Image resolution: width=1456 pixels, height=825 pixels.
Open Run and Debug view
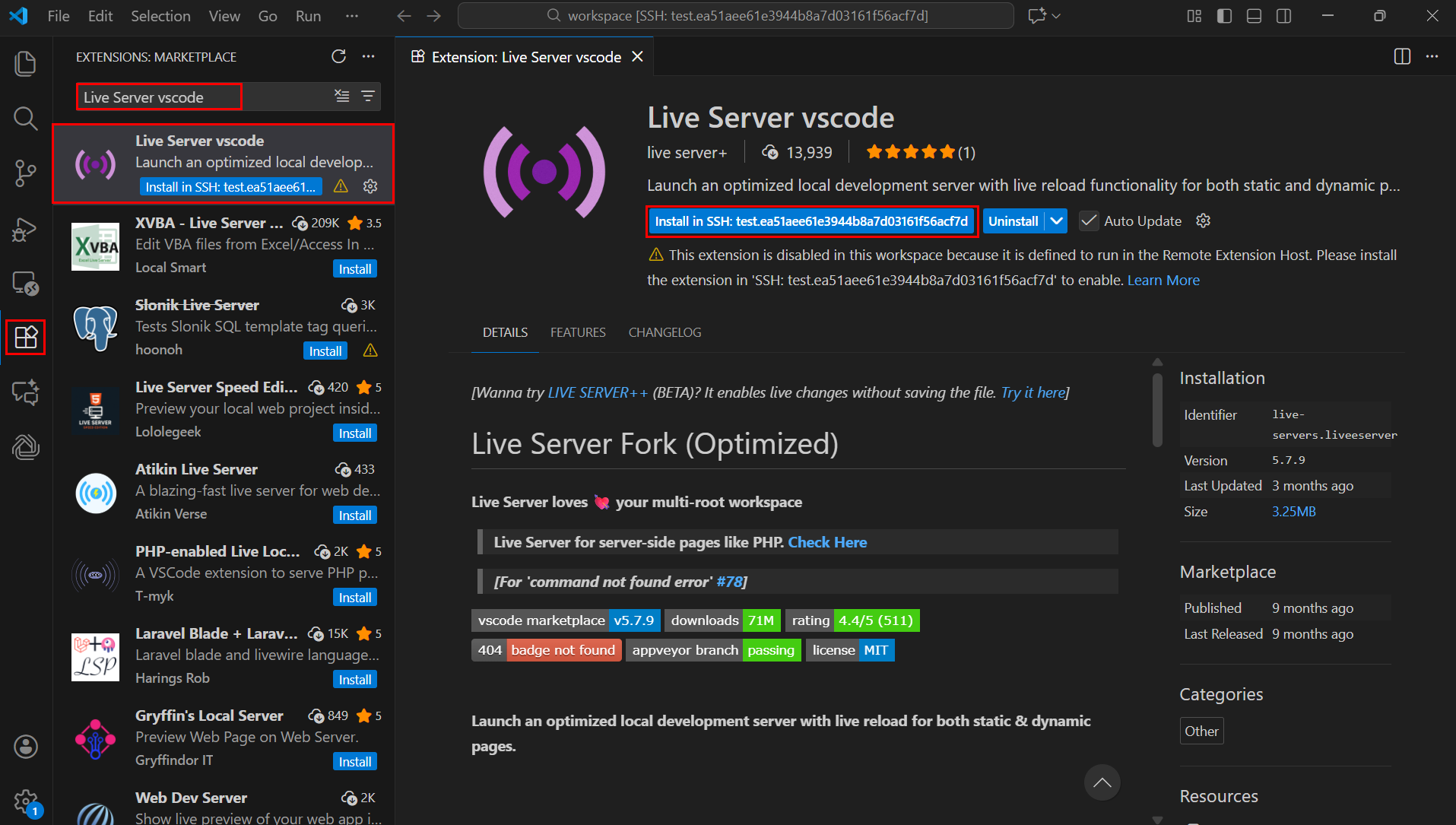[25, 229]
